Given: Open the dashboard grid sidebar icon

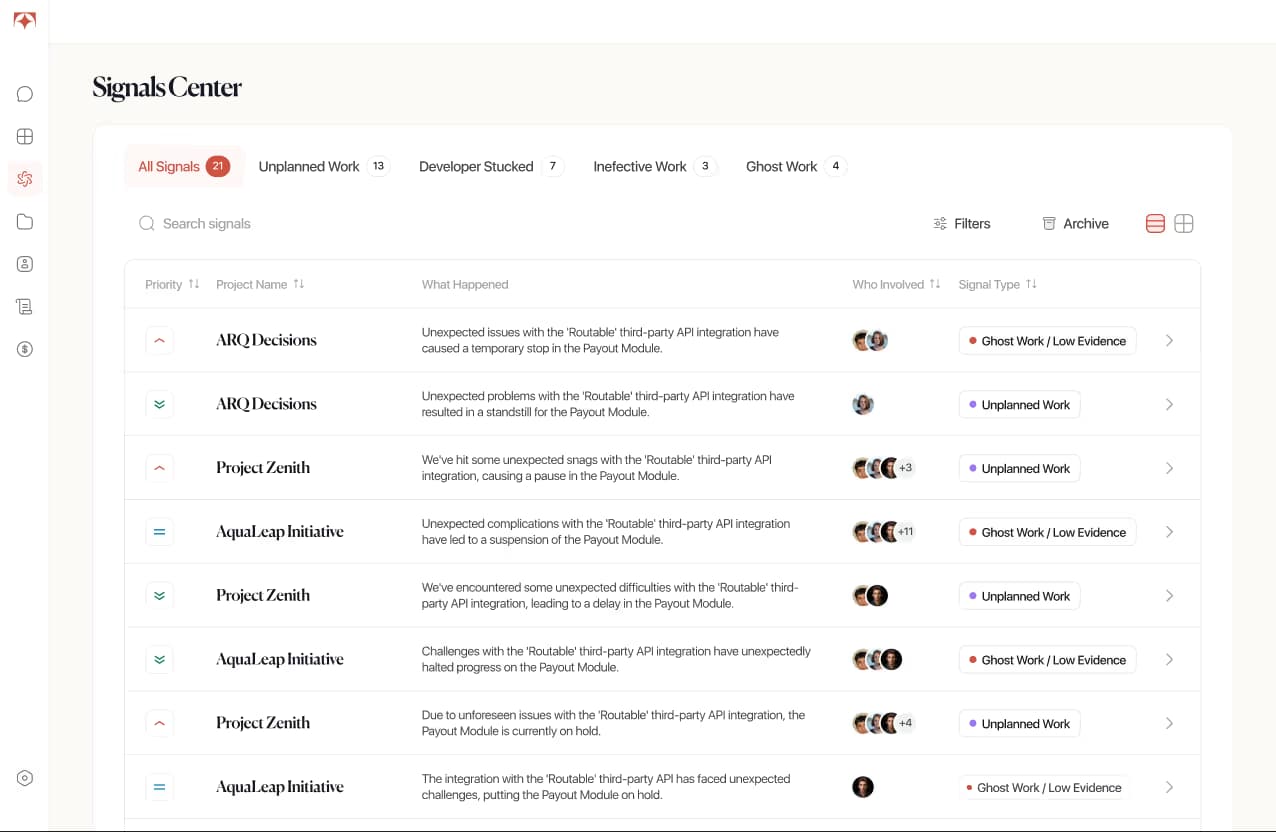Looking at the screenshot, I should 25,136.
